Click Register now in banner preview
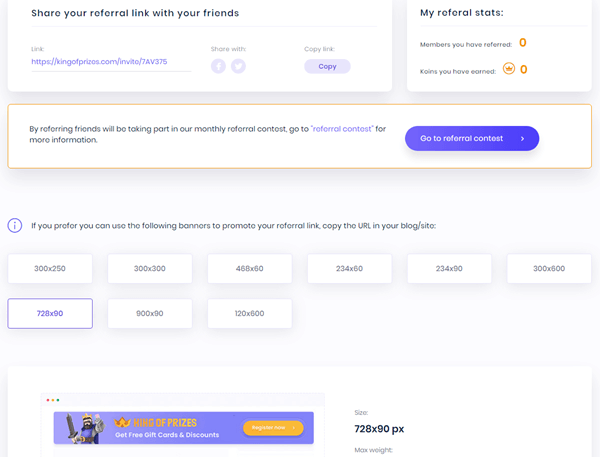Screen dimensions: 600x457 273,428
